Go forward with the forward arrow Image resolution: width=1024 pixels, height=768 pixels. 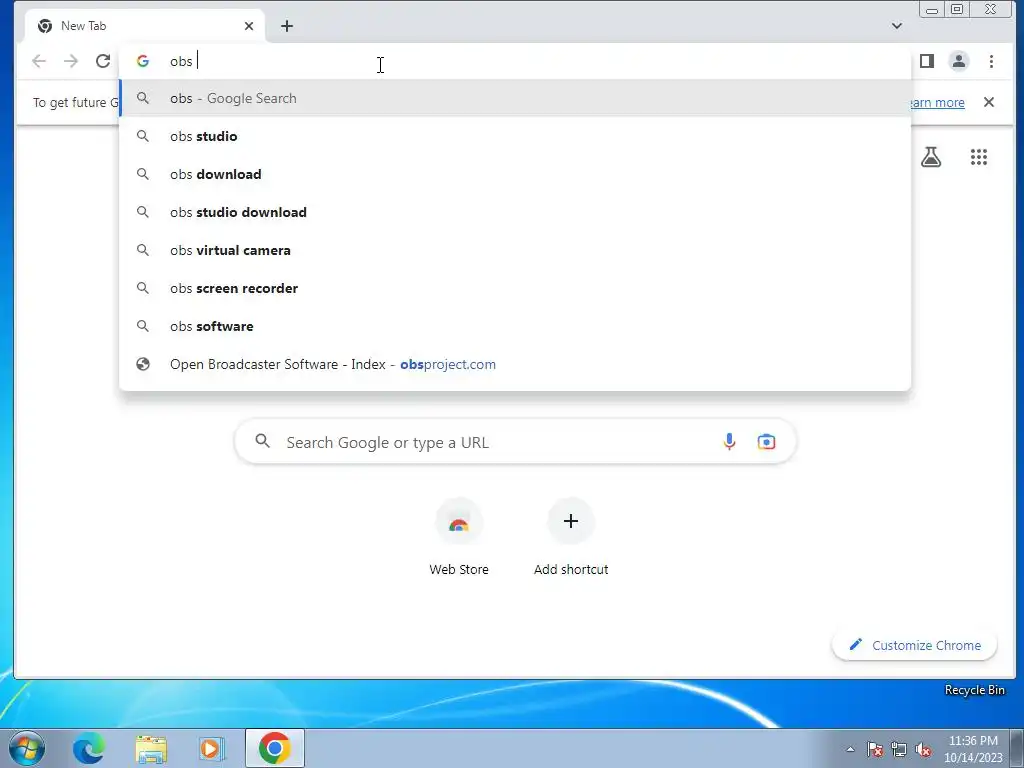(71, 61)
